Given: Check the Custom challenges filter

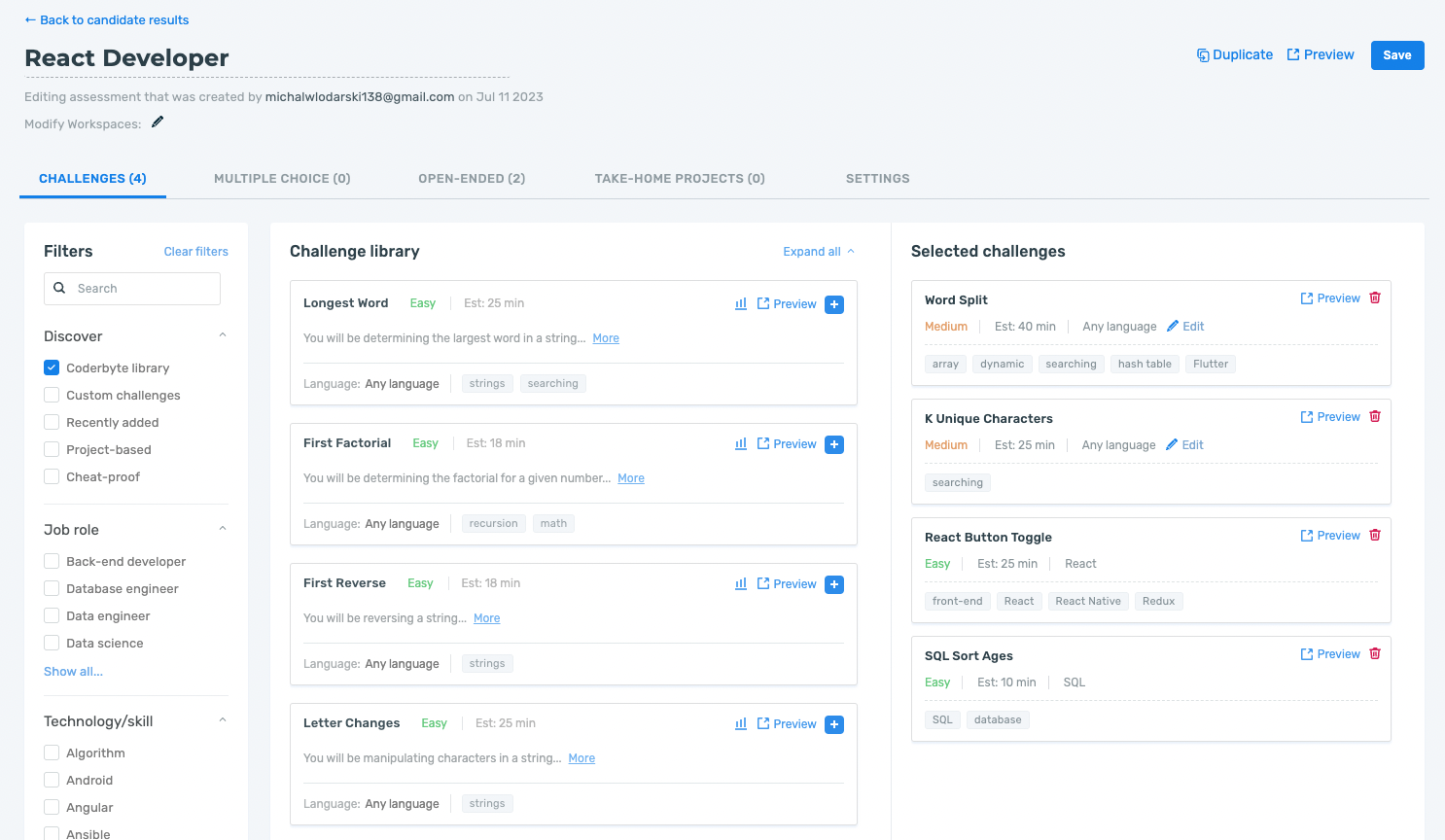Looking at the screenshot, I should pos(52,395).
